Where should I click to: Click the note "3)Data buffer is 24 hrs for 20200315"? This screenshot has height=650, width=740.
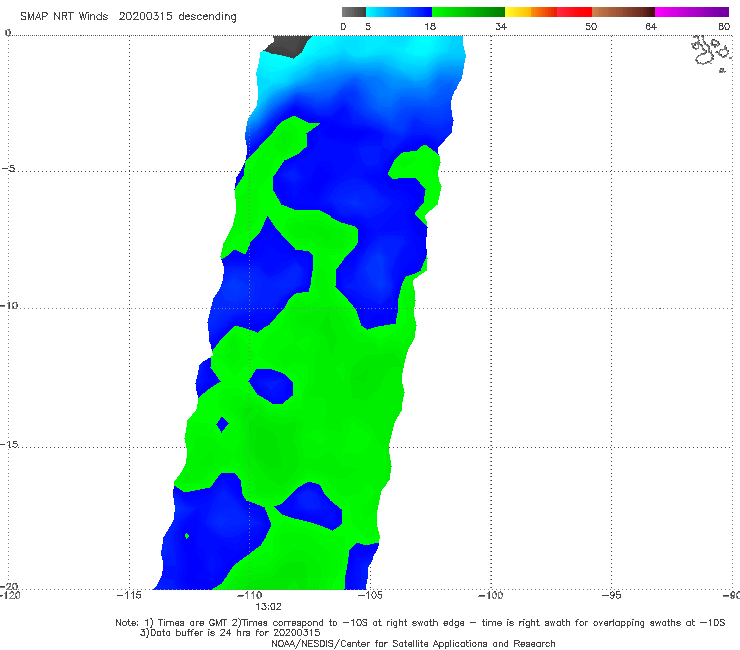tap(230, 633)
